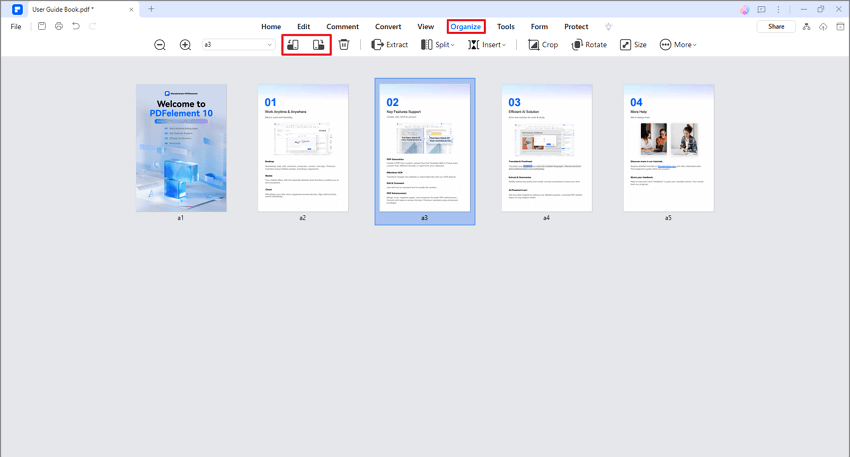Click the a5 page label
850x457 pixels.
(x=668, y=218)
